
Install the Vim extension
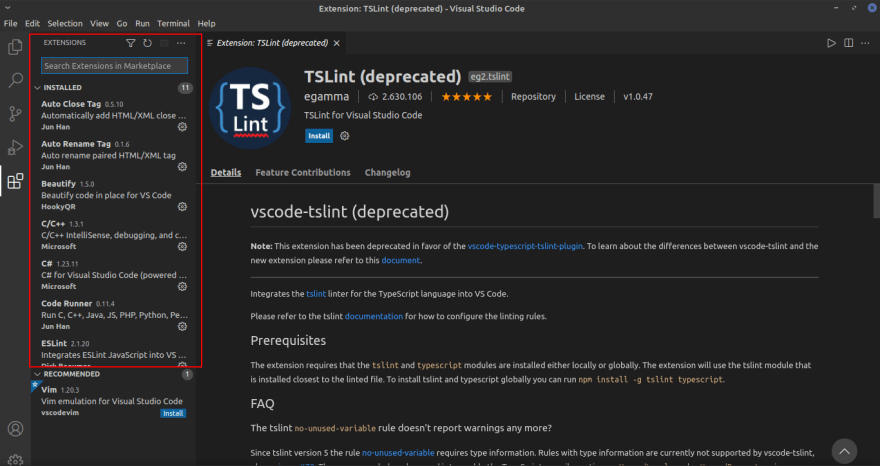point(173,413)
